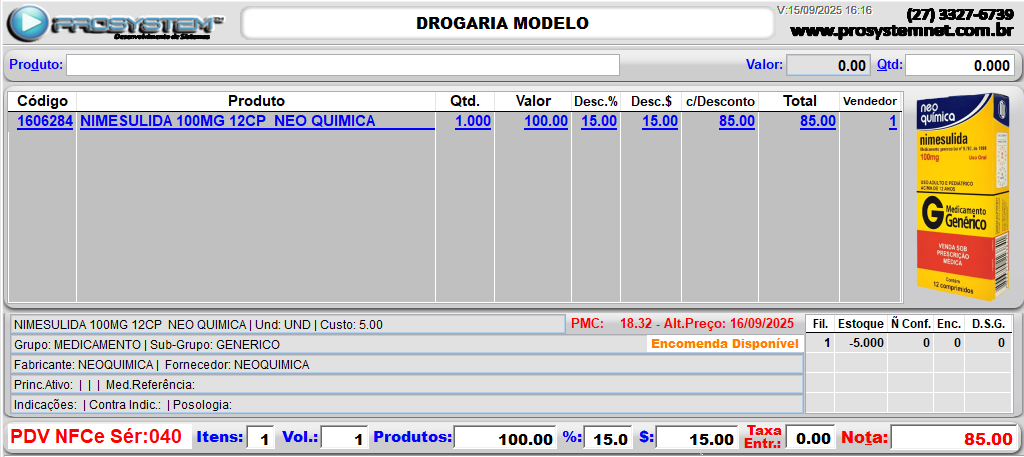Click the c/Desconto column header
This screenshot has height=457, width=1024.
tap(720, 101)
